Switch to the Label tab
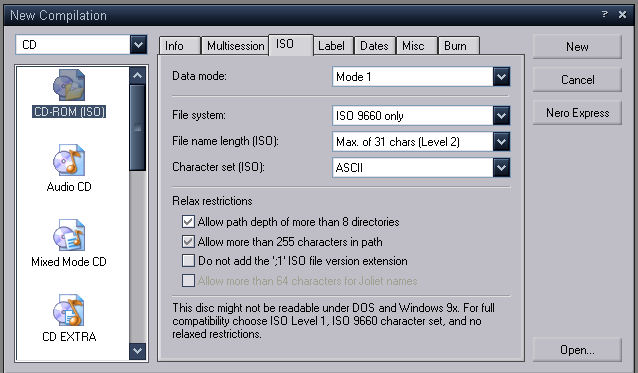 pyautogui.click(x=333, y=46)
